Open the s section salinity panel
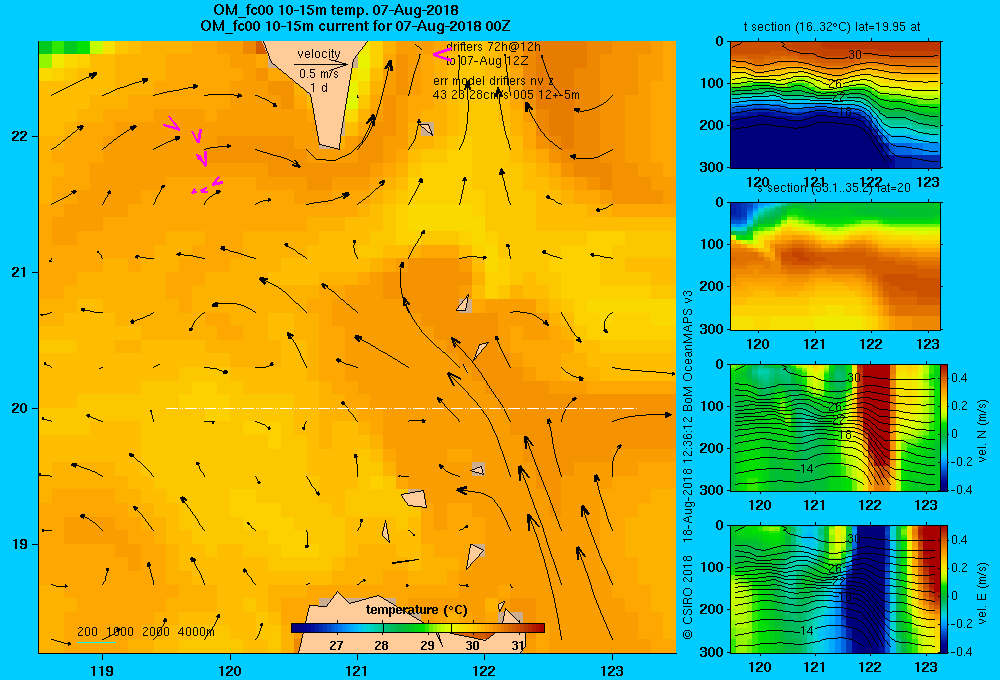Viewport: 1000px width, 680px height. click(x=835, y=266)
